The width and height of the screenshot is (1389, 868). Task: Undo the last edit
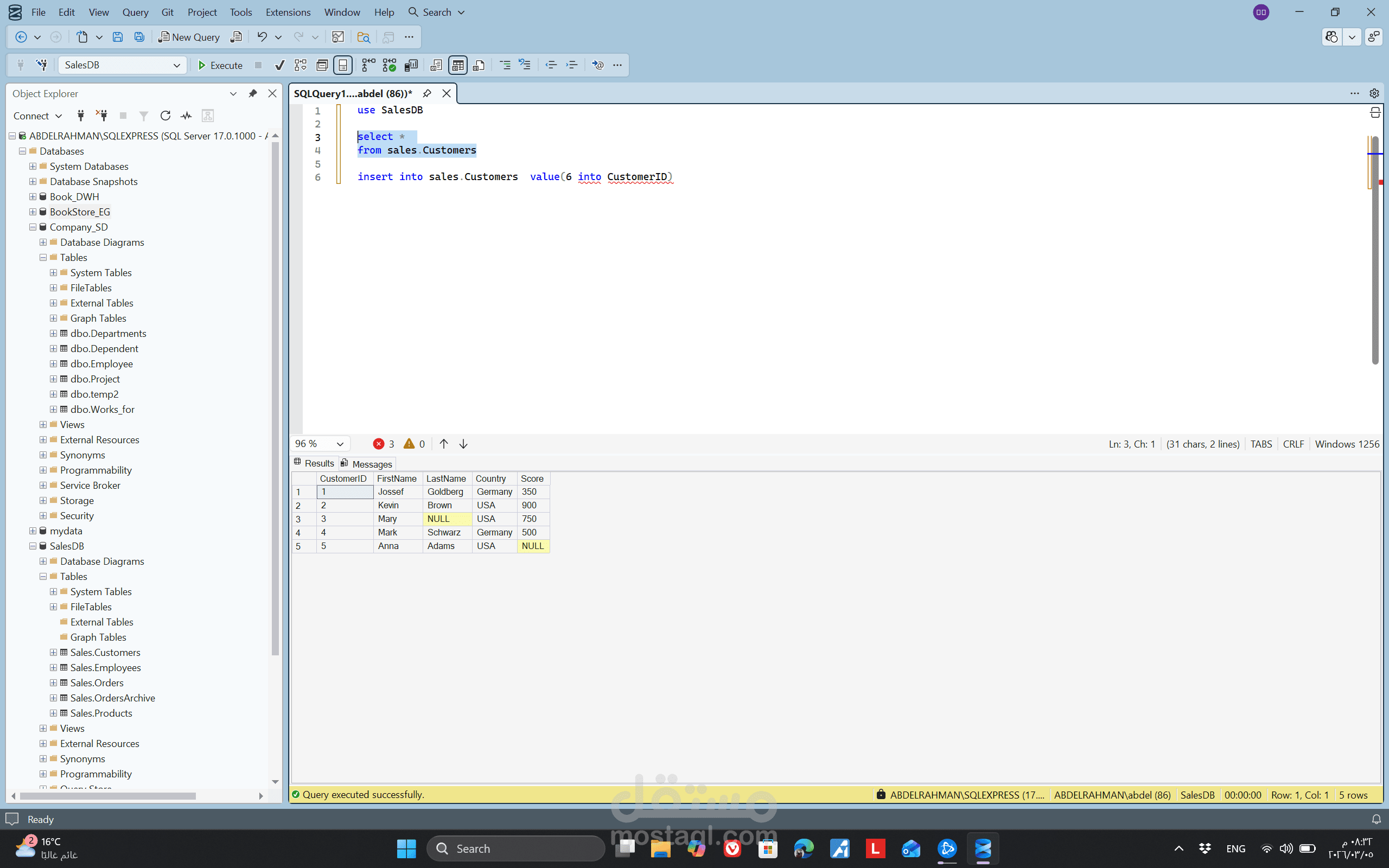(x=263, y=36)
